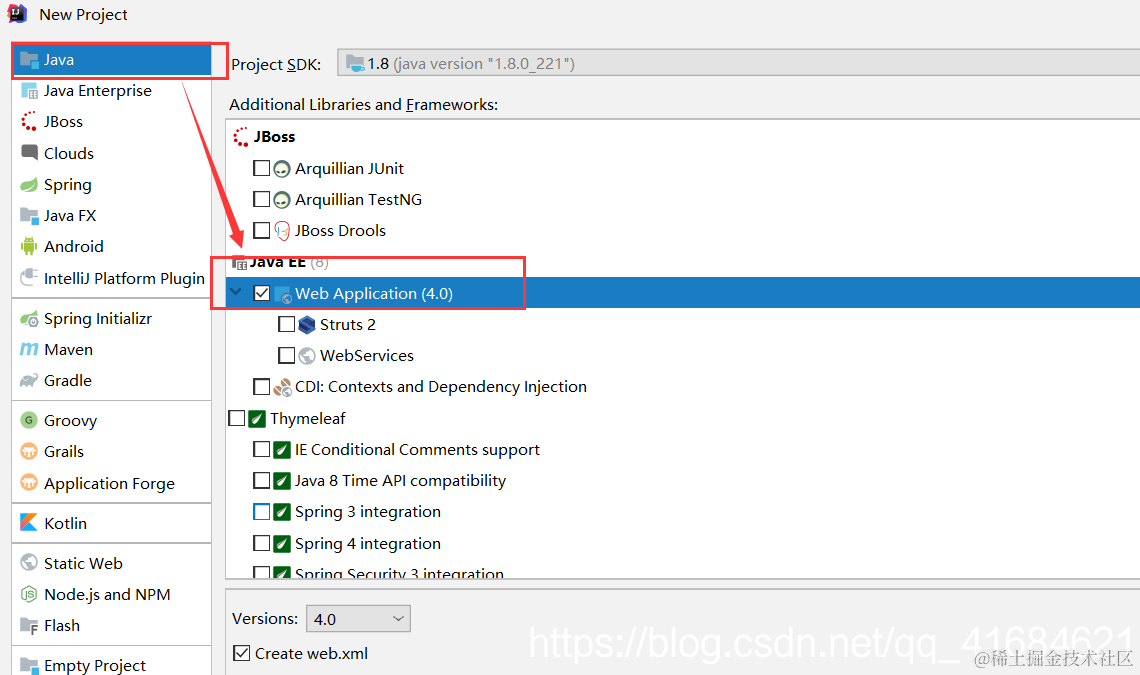Select the Flash folder icon
Screen dimensions: 1140x675
pyautogui.click(x=29, y=626)
